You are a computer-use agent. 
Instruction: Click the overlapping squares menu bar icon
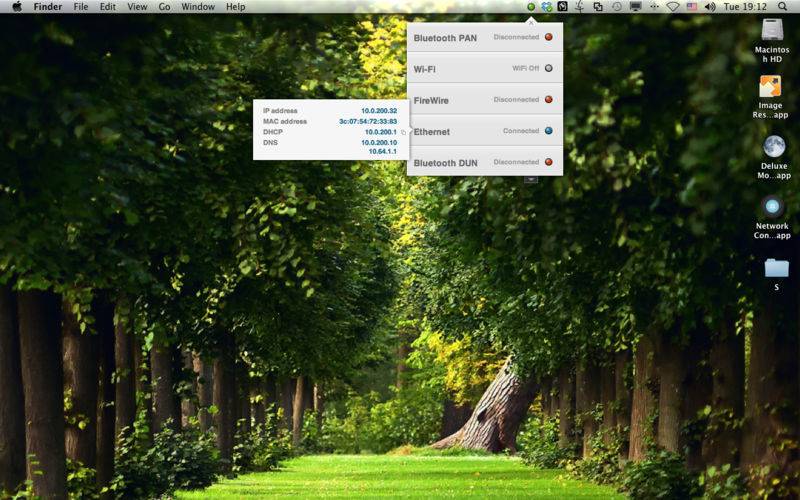[x=598, y=7]
